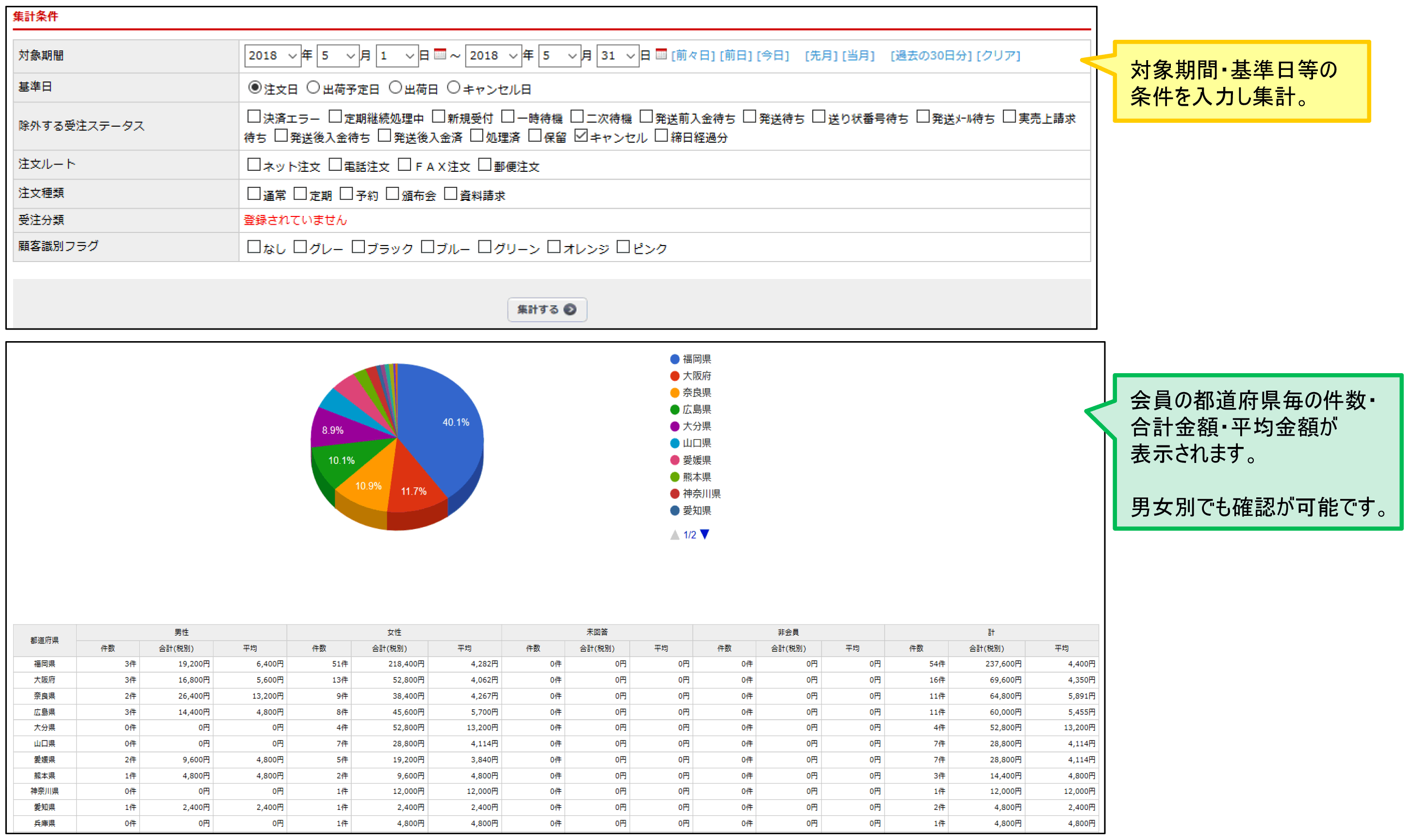Click the 広島県 legend marker

674,409
